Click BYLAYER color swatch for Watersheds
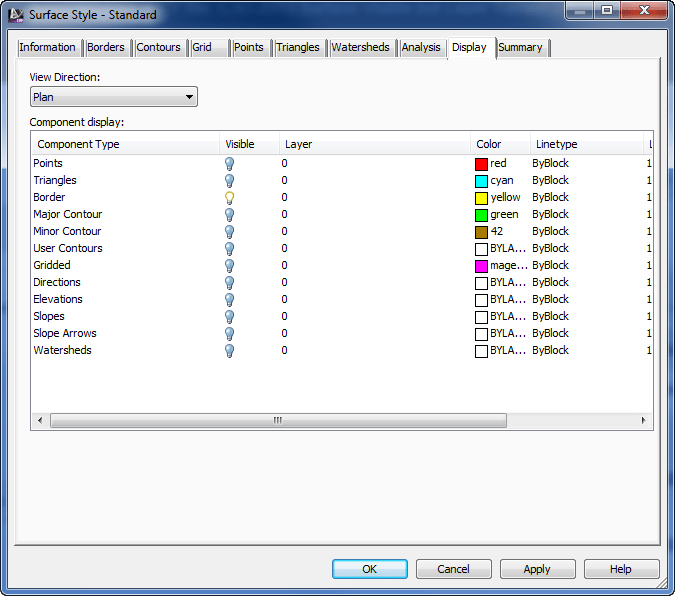Screen dimensions: 675x596 (x=481, y=351)
